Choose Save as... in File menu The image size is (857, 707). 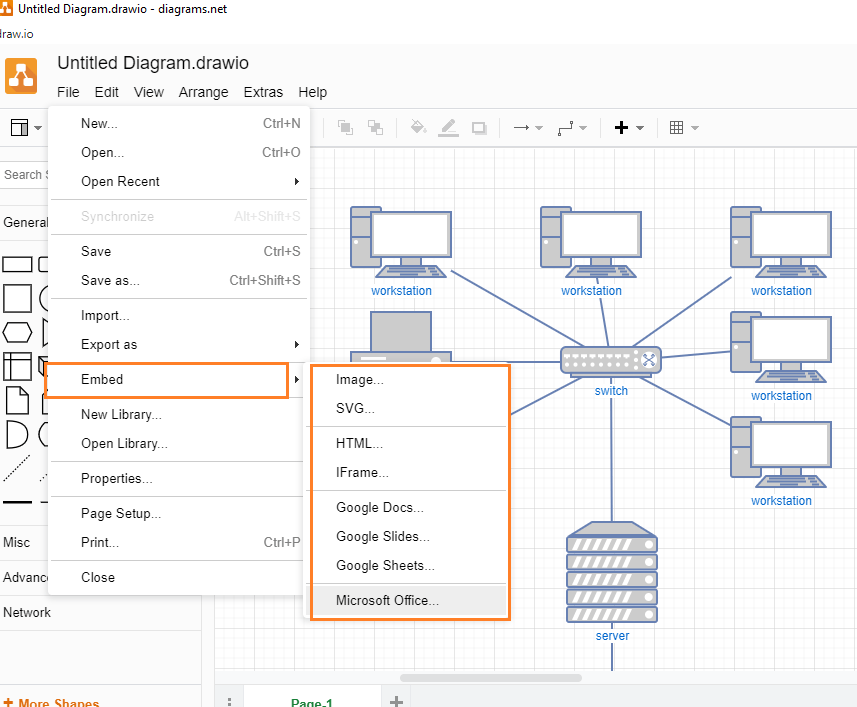pos(179,280)
